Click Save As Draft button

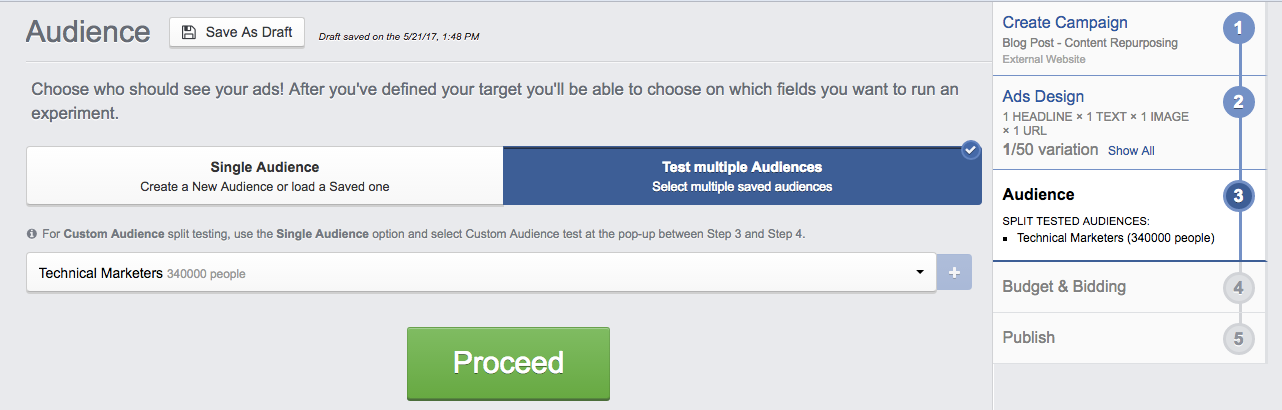[237, 32]
